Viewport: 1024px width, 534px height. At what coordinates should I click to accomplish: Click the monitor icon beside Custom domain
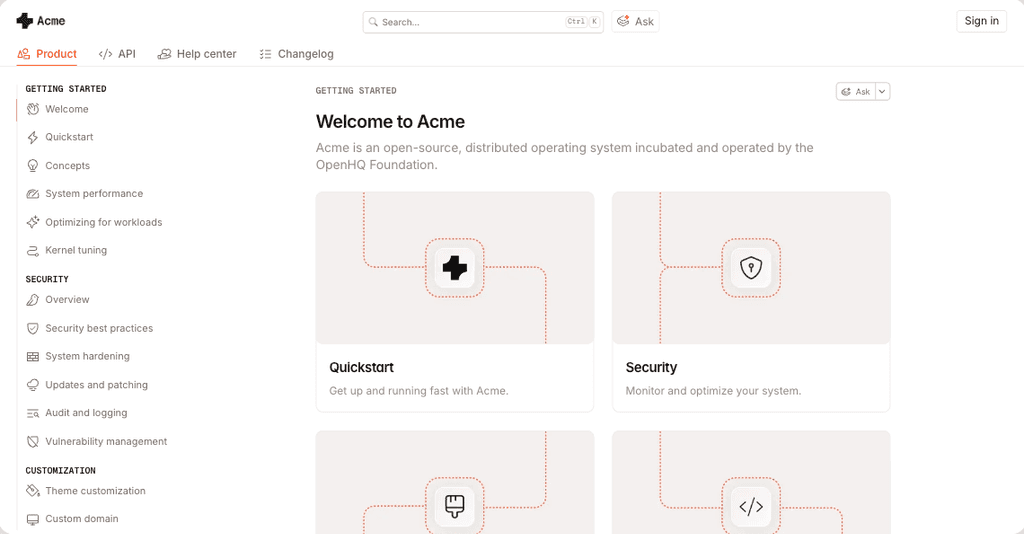tap(33, 520)
